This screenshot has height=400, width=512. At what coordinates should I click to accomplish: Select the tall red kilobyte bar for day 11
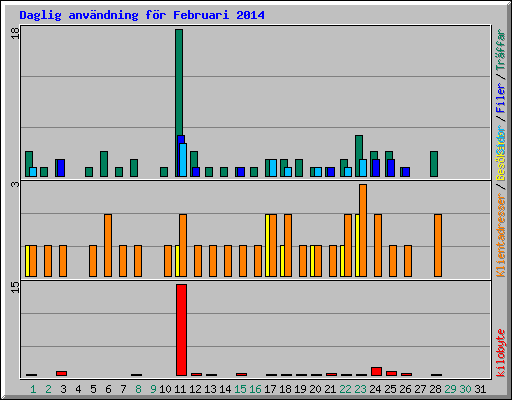pyautogui.click(x=181, y=330)
